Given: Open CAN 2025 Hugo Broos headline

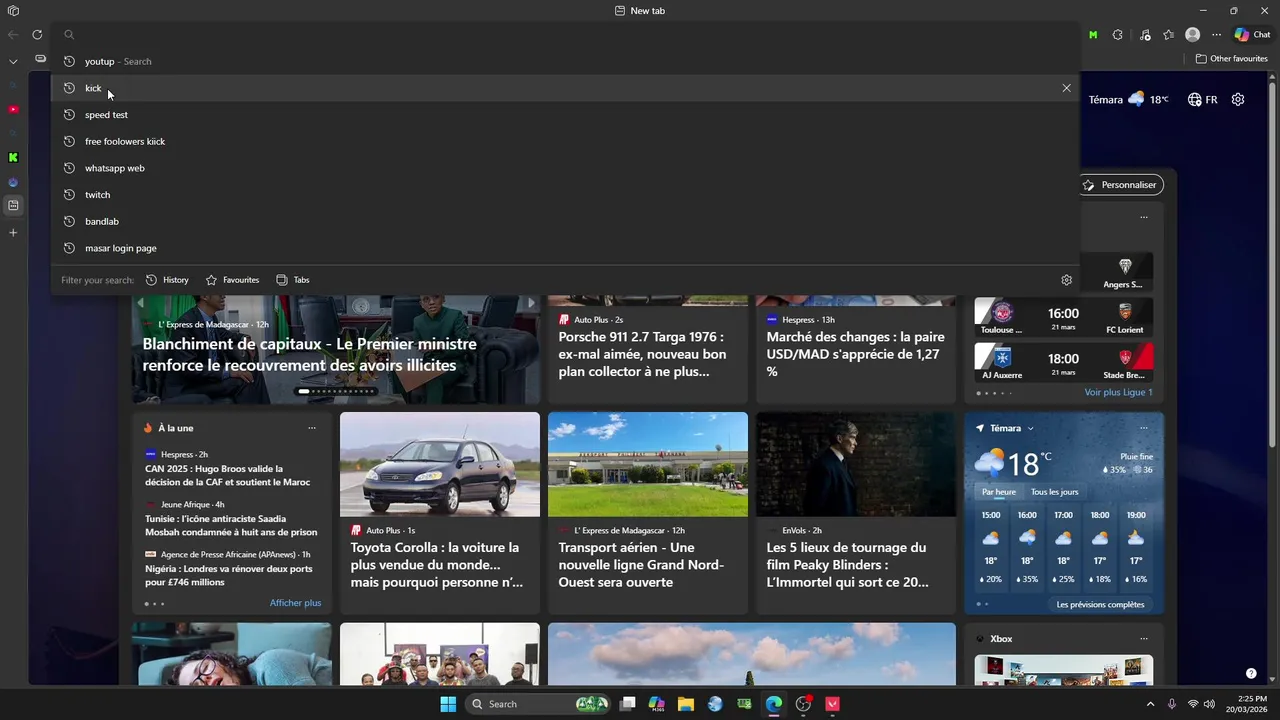Looking at the screenshot, I should (228, 475).
